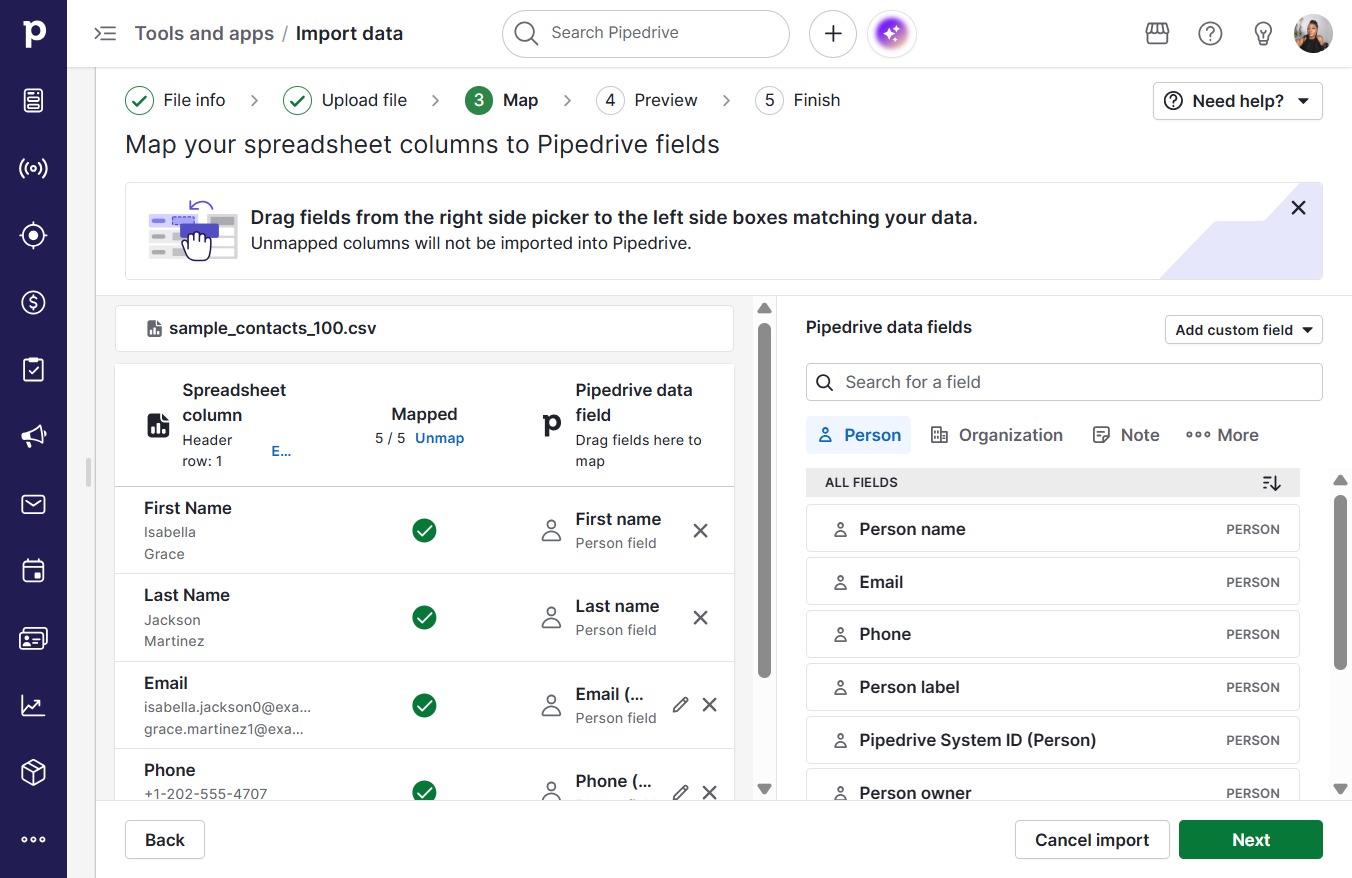Remove the Last name field mapping

(701, 618)
